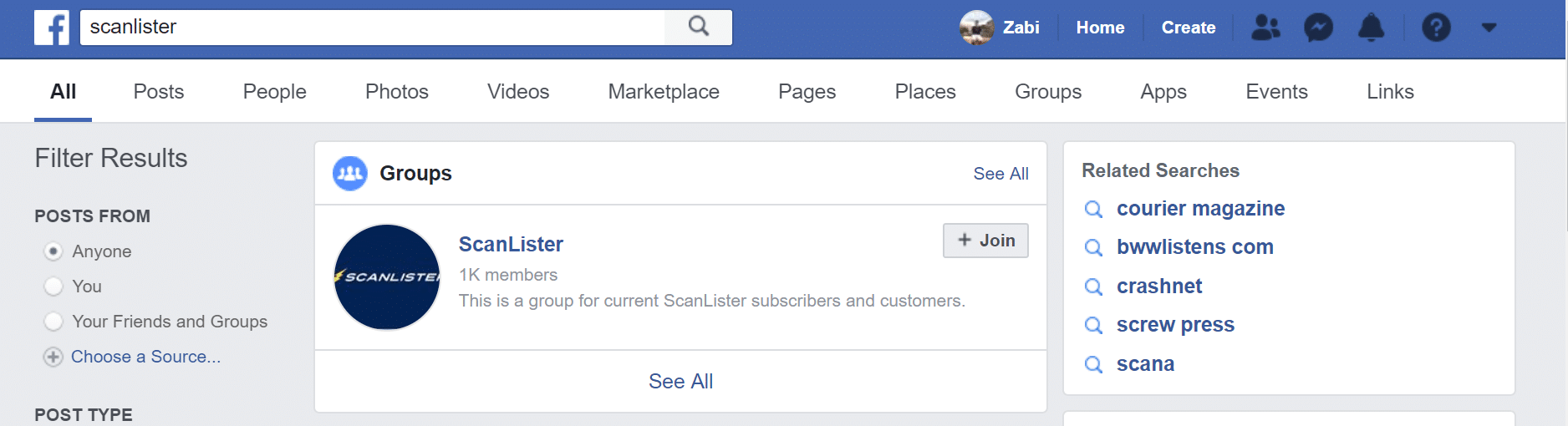Open the Messenger icon
Viewport: 1568px width, 426px height.
1318,28
